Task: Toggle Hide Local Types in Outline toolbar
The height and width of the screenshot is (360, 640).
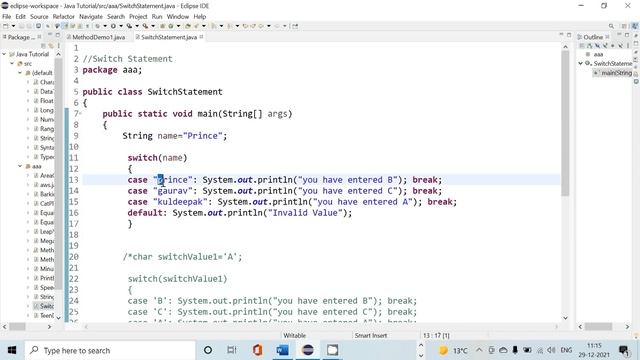Action: (x=621, y=46)
